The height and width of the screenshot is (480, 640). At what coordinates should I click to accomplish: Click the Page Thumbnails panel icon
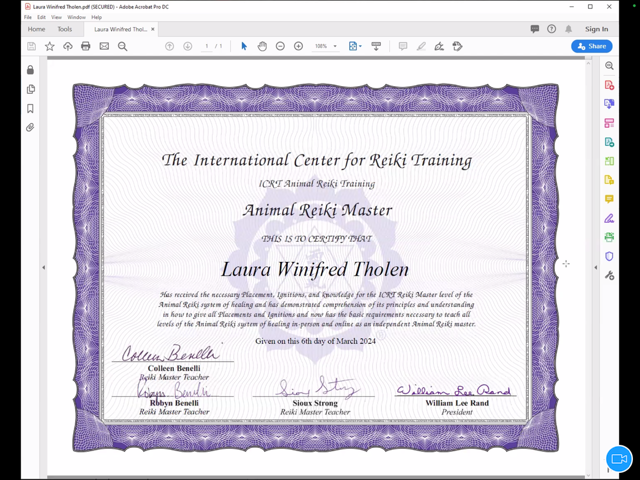30,90
